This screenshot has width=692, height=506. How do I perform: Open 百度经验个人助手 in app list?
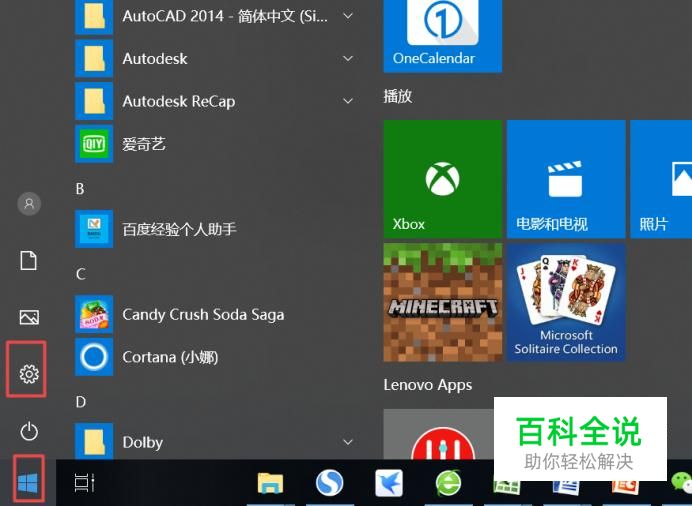216,229
